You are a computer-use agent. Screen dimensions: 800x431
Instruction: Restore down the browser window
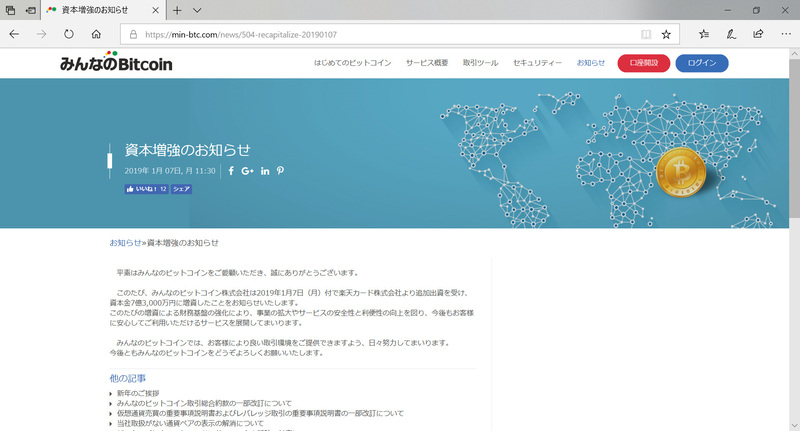[757, 10]
